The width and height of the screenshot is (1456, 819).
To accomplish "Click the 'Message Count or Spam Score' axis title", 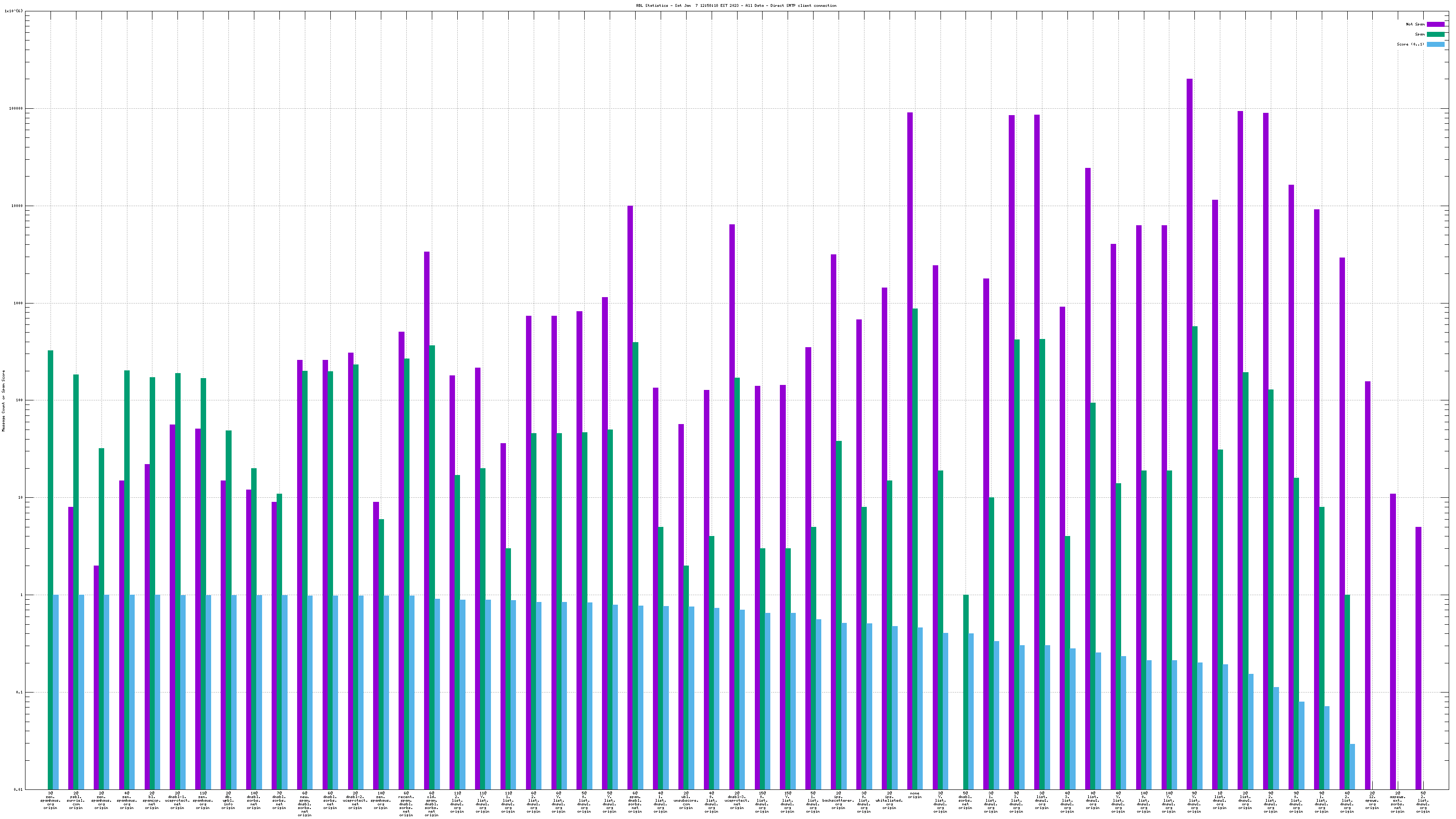I will (3, 401).
